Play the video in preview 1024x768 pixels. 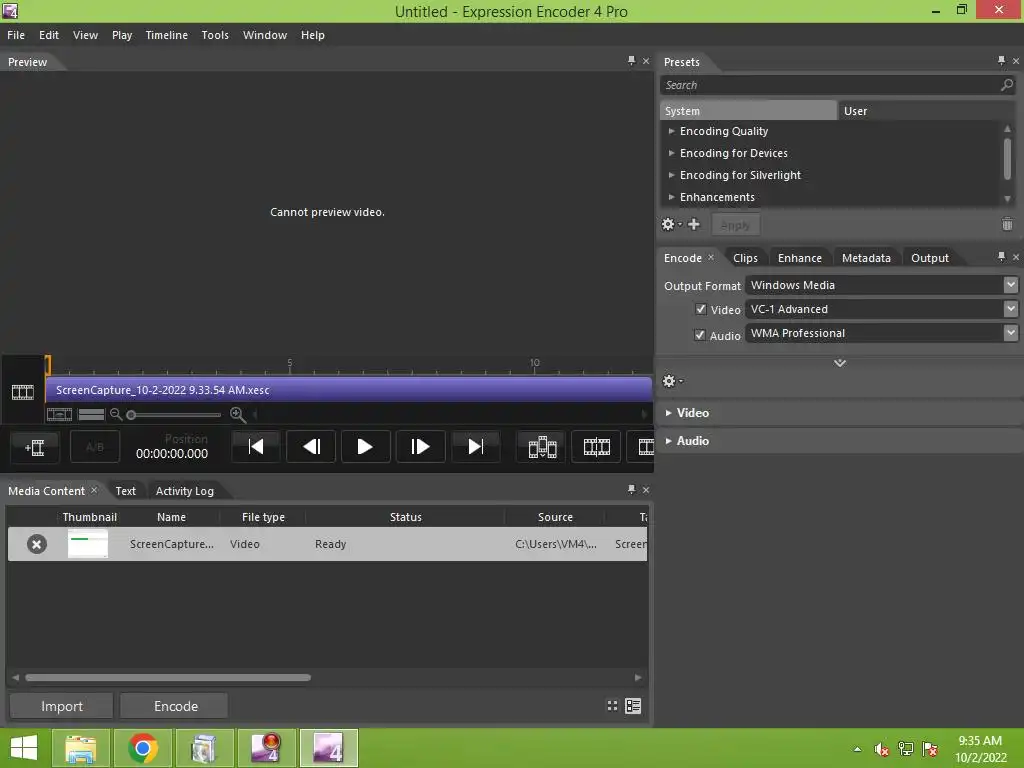pyautogui.click(x=365, y=447)
